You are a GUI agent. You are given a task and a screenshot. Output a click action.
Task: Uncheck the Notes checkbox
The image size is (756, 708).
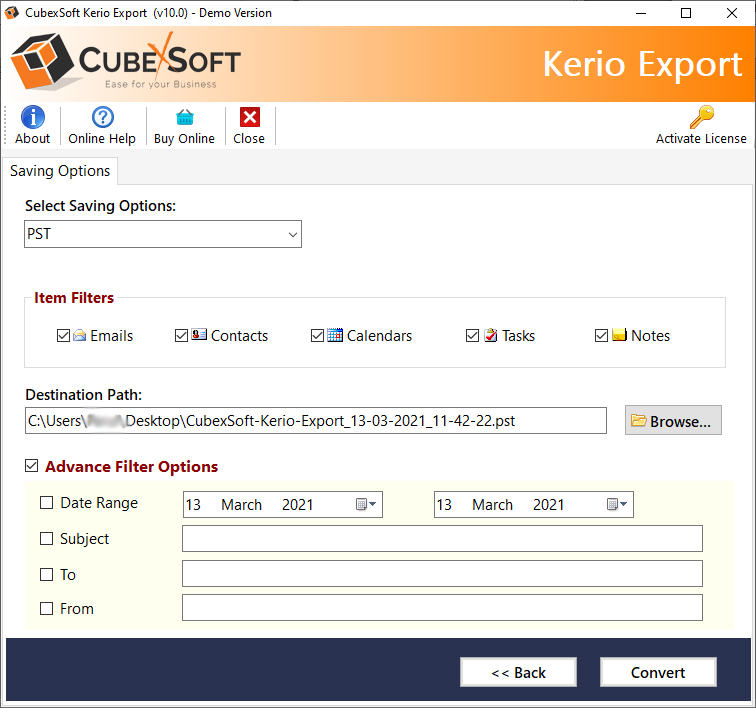[x=601, y=335]
